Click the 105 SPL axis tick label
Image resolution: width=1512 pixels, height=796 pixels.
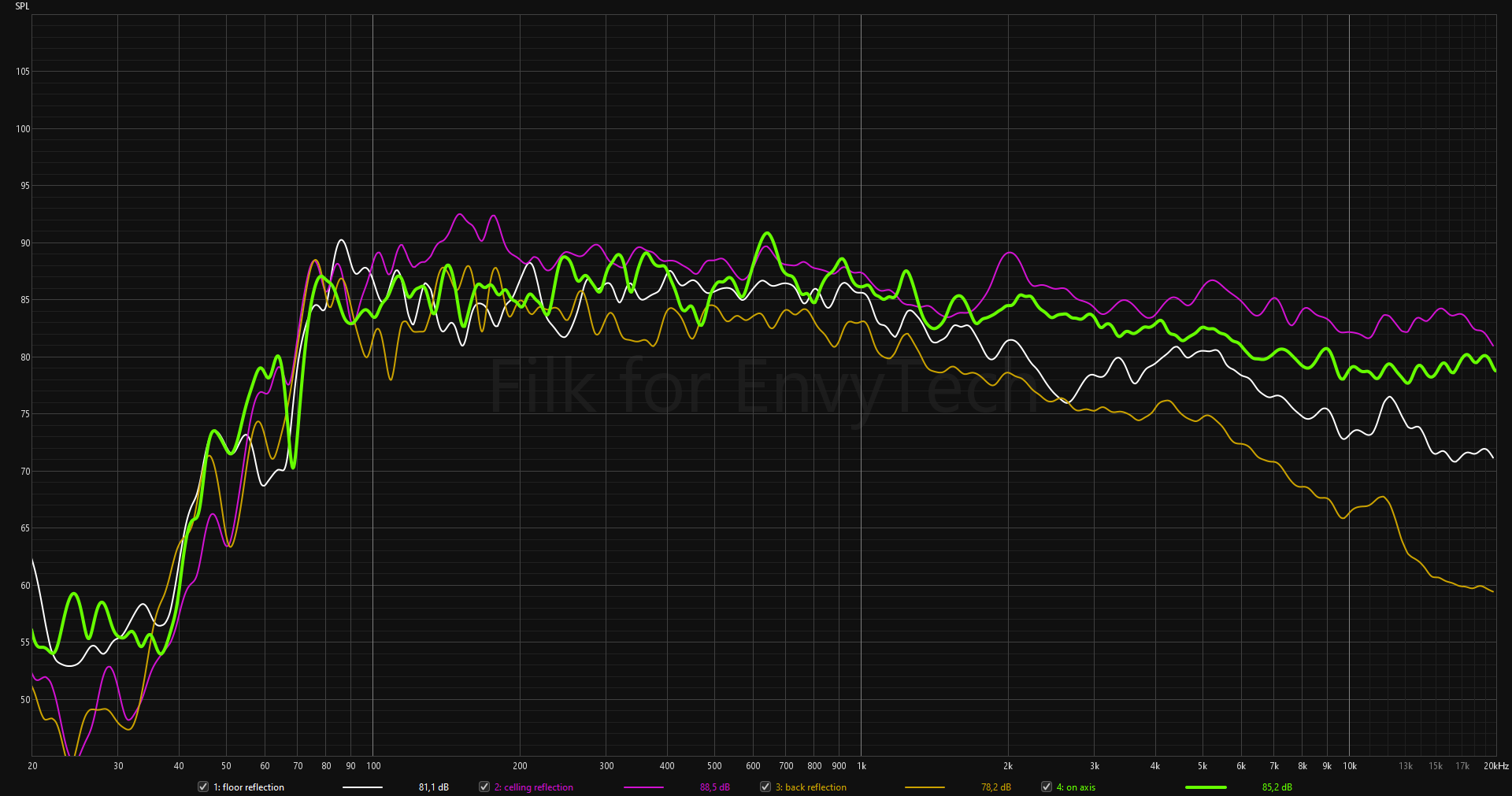click(23, 72)
